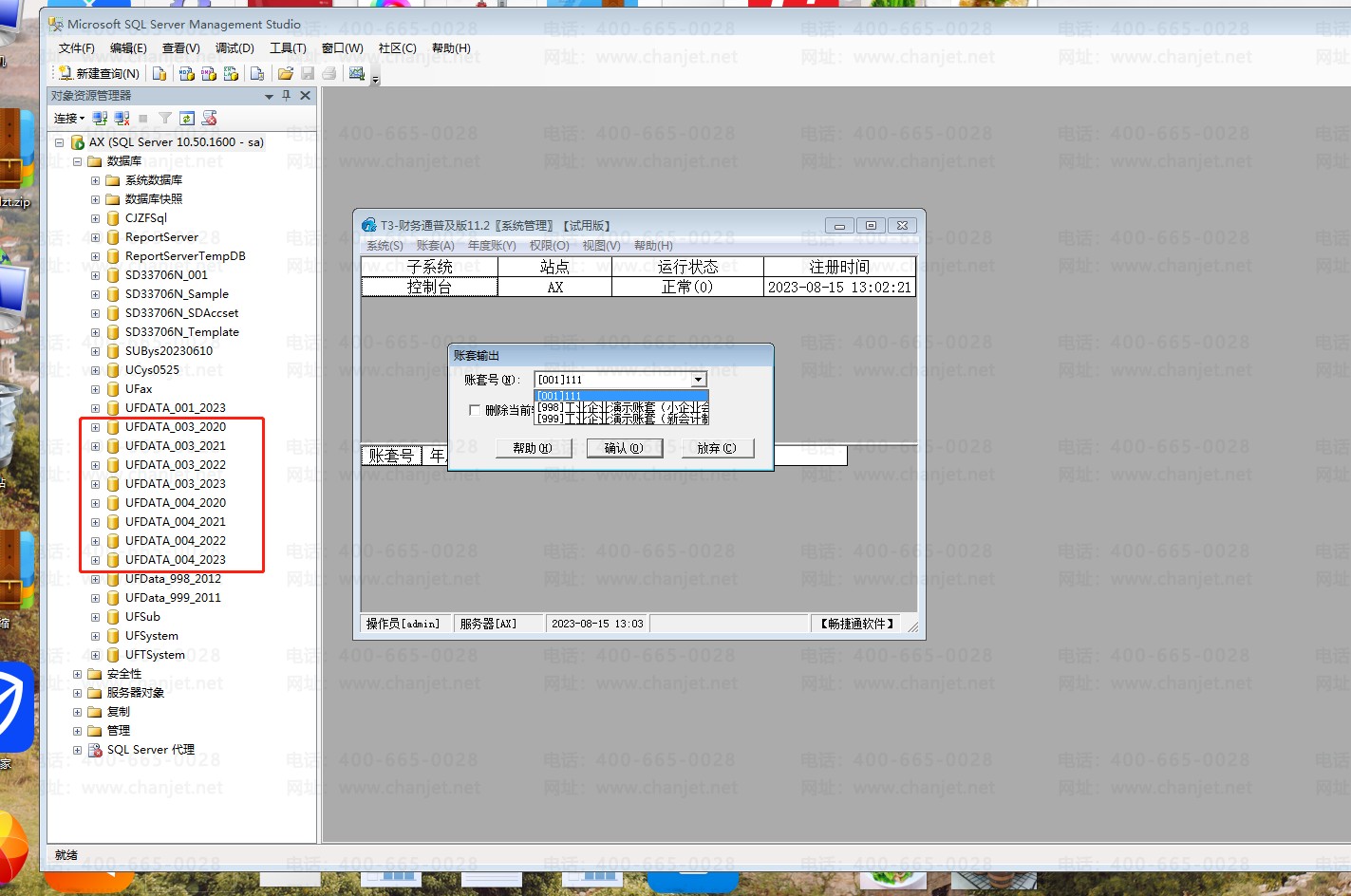Viewport: 1351px width, 896px height.
Task: Select the UFDATA_003_2020 database
Action: (176, 427)
